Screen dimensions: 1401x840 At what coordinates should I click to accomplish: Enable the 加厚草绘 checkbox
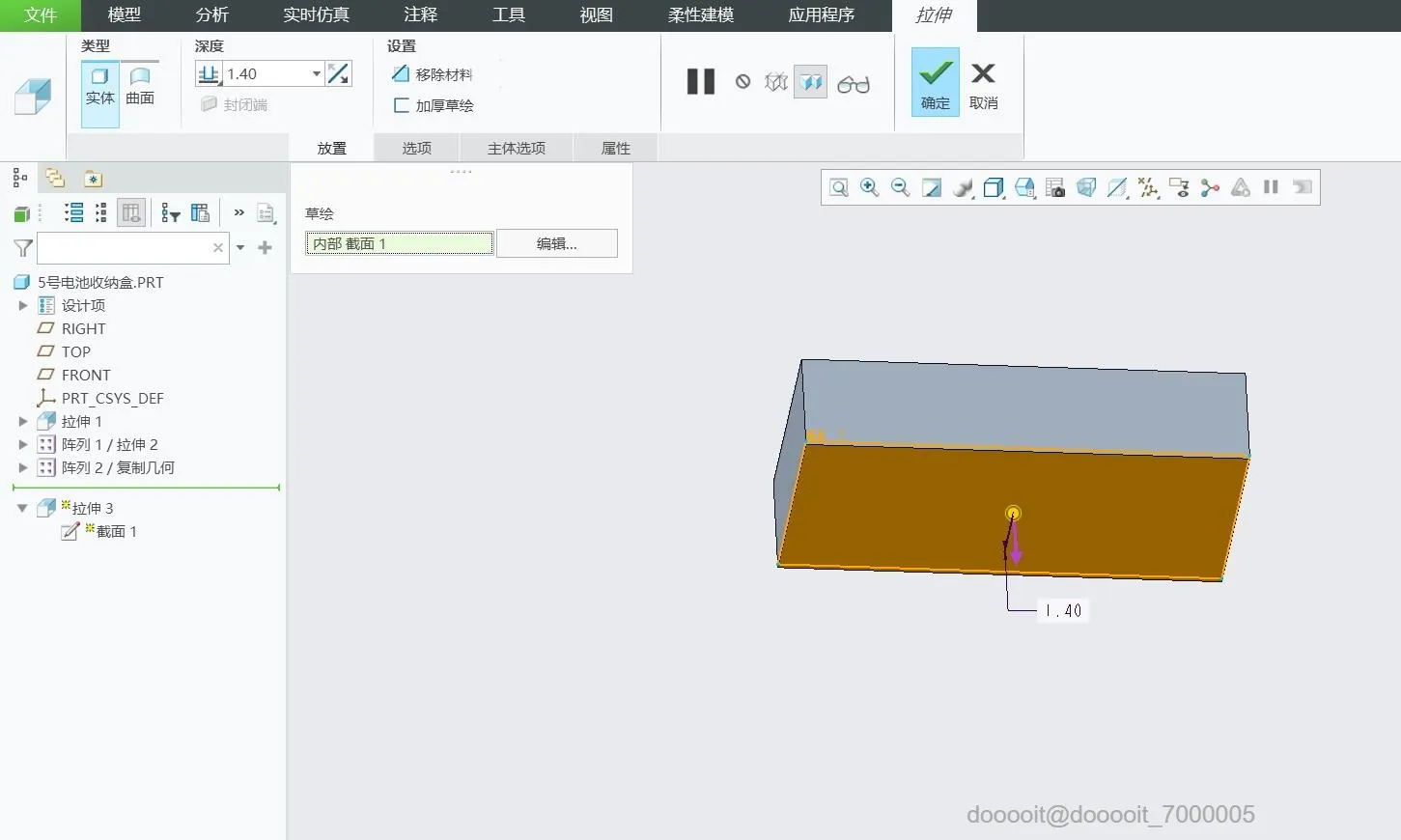pos(402,105)
